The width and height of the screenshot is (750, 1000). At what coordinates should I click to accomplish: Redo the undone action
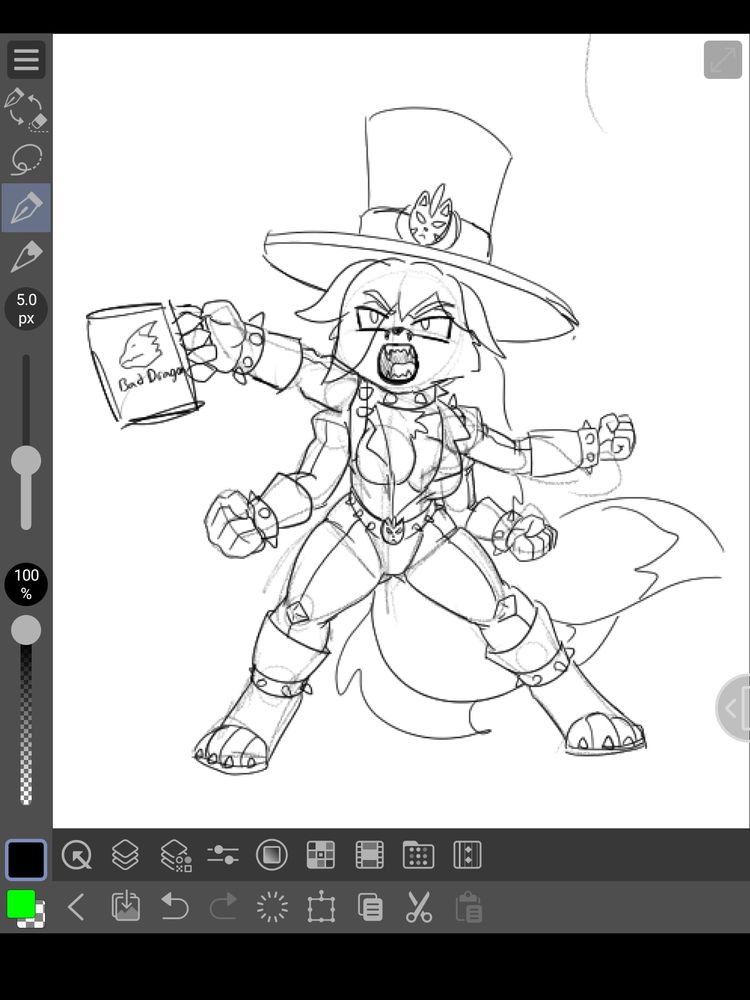pos(223,906)
